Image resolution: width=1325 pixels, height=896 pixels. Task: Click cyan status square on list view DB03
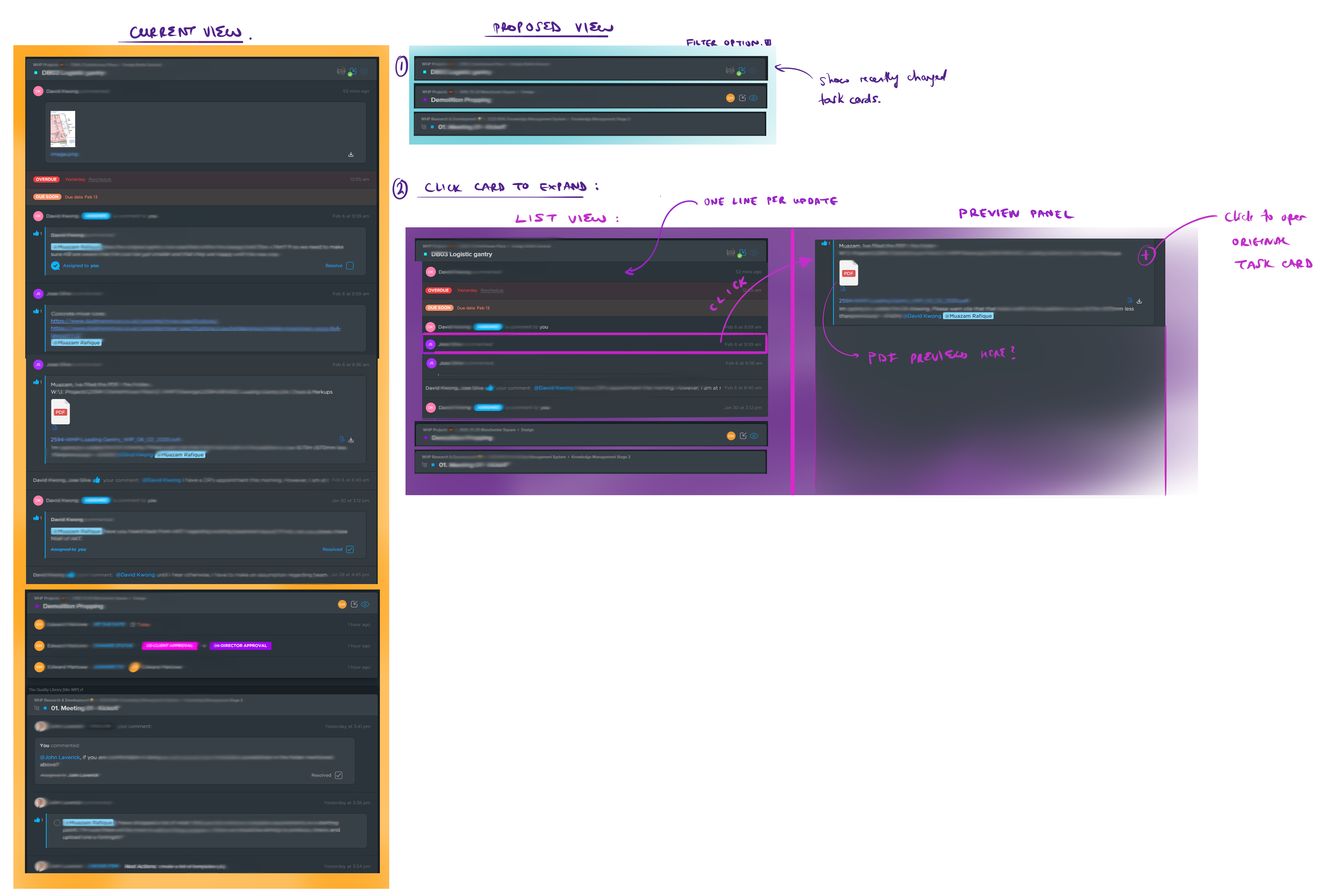click(425, 254)
